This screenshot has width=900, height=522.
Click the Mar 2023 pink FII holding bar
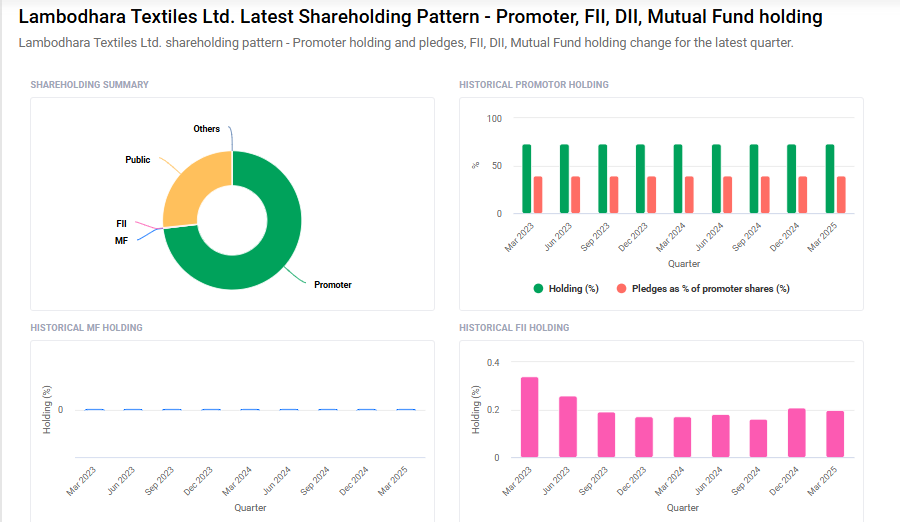[529, 417]
